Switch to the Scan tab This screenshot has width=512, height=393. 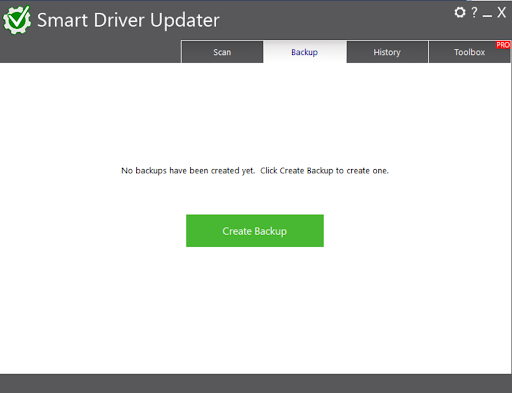222,52
